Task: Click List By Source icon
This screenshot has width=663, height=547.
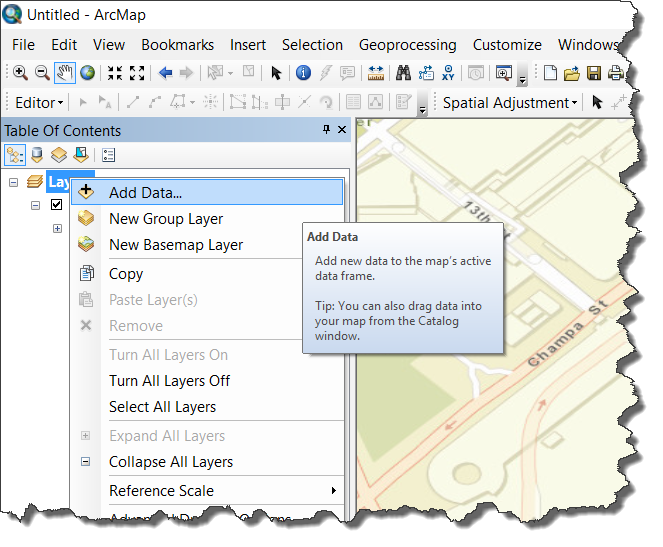Action: [x=37, y=155]
